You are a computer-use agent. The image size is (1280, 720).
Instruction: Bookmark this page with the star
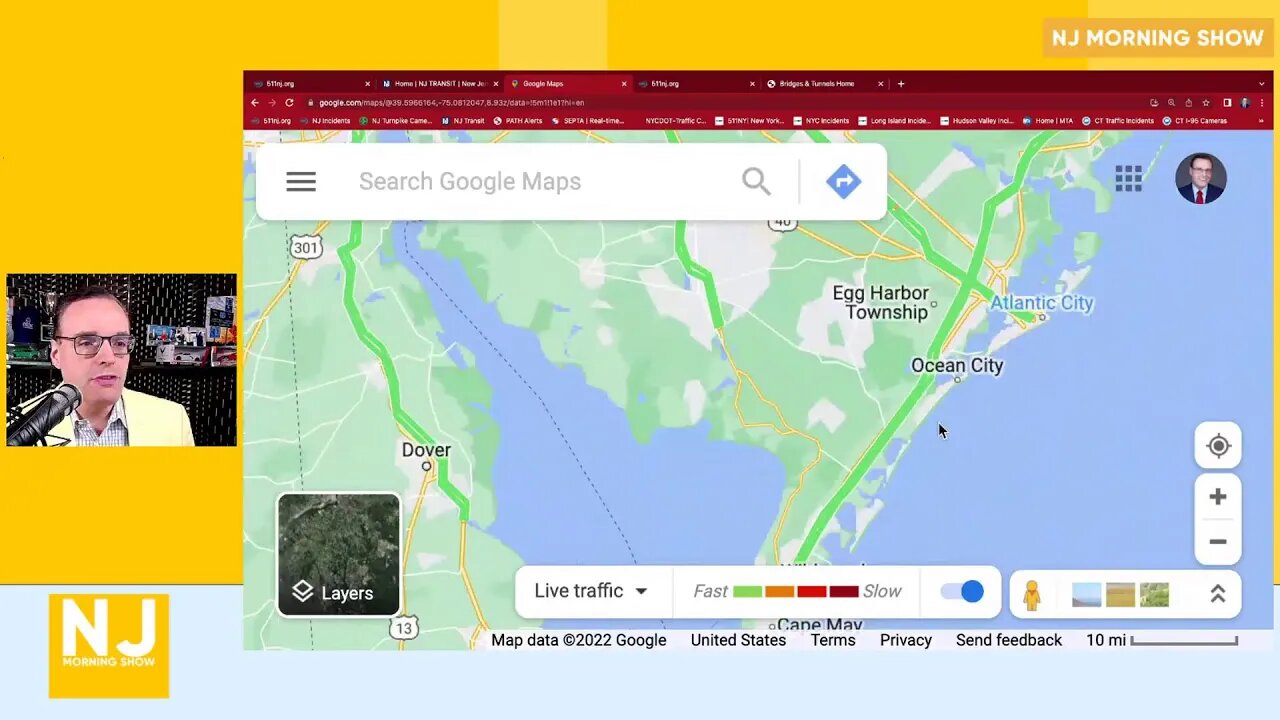(1206, 102)
